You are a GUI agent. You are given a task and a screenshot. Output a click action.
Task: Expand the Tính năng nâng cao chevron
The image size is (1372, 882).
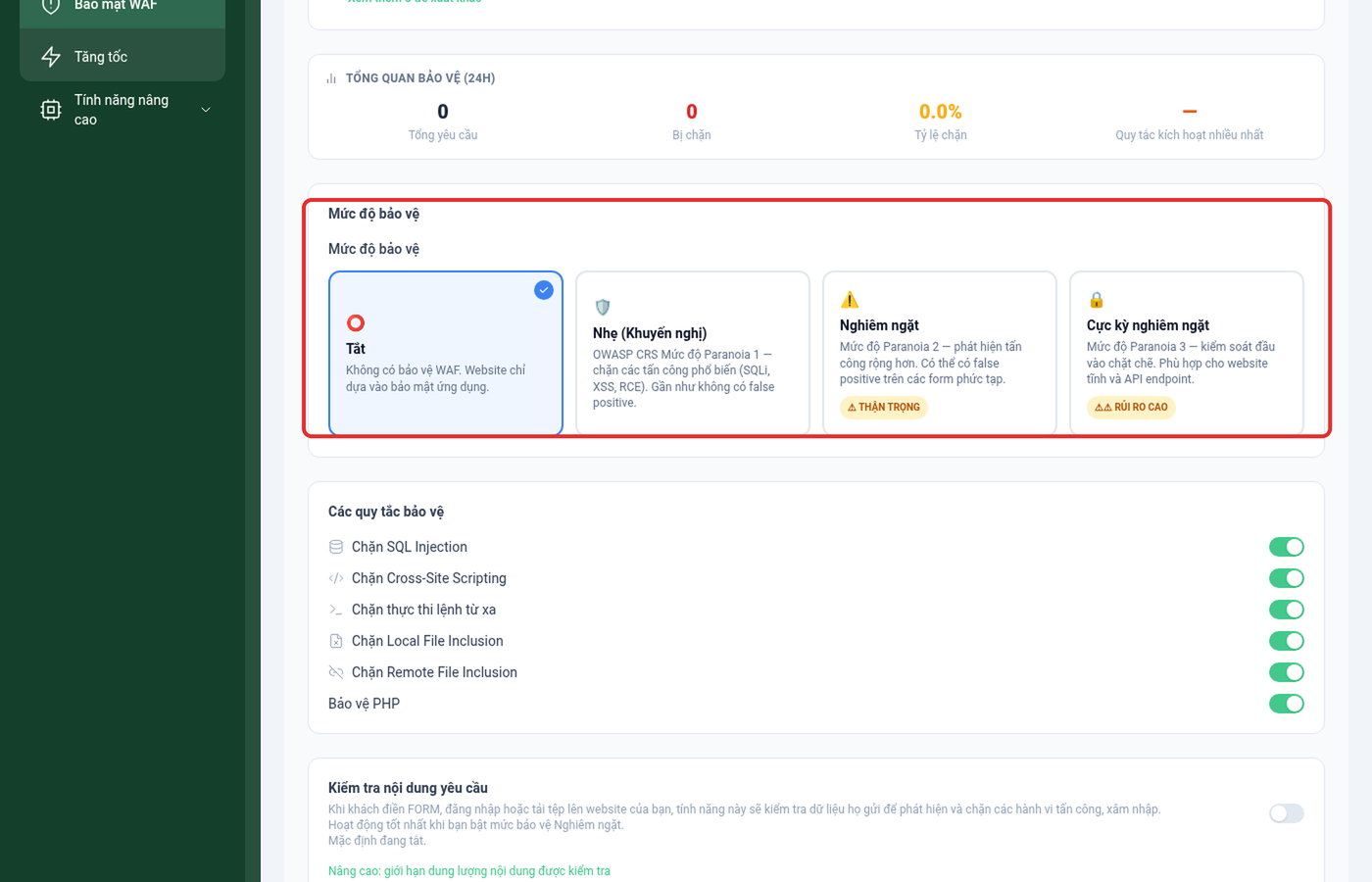point(206,110)
